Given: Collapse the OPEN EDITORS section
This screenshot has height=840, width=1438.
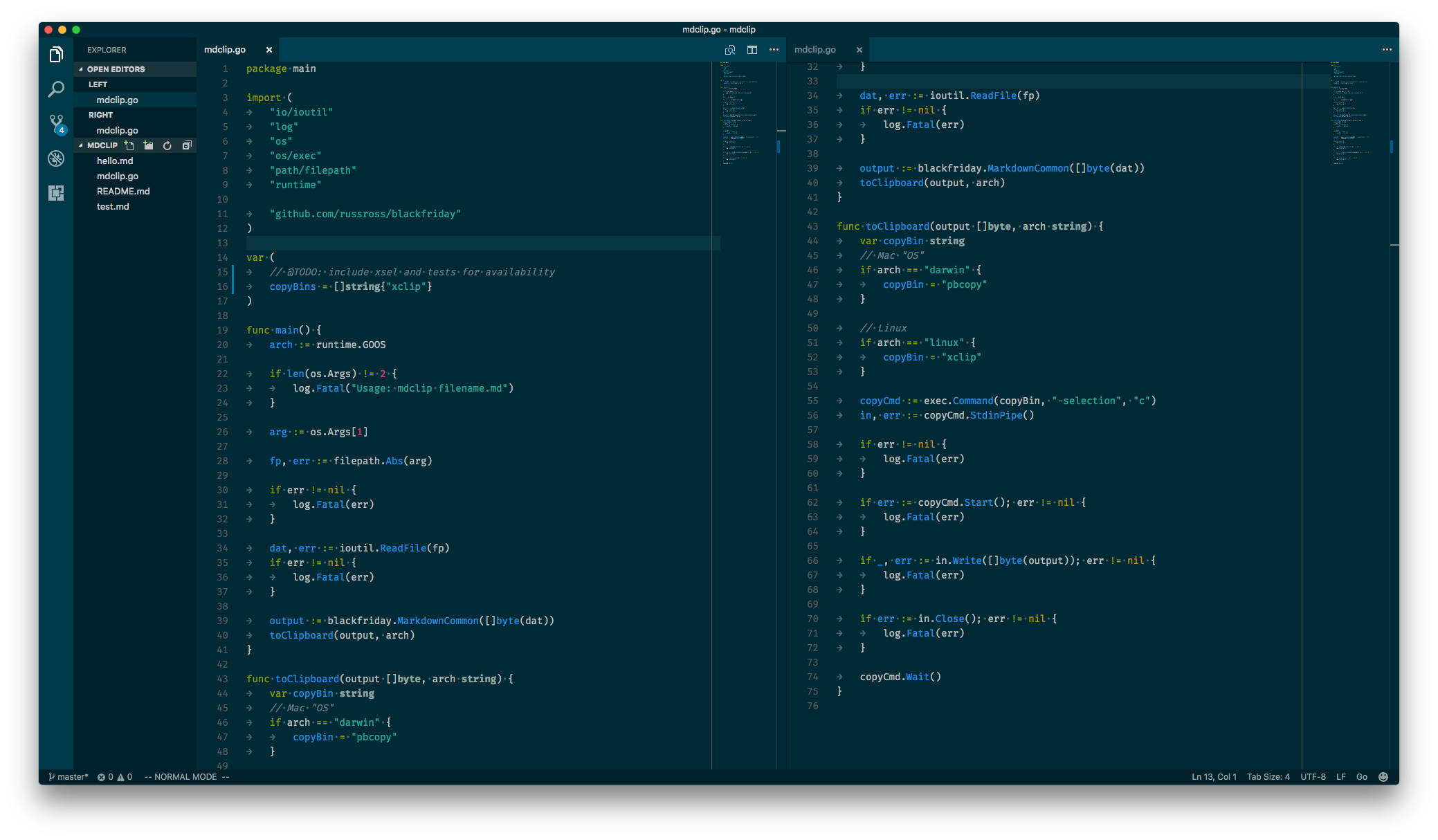Looking at the screenshot, I should 114,69.
